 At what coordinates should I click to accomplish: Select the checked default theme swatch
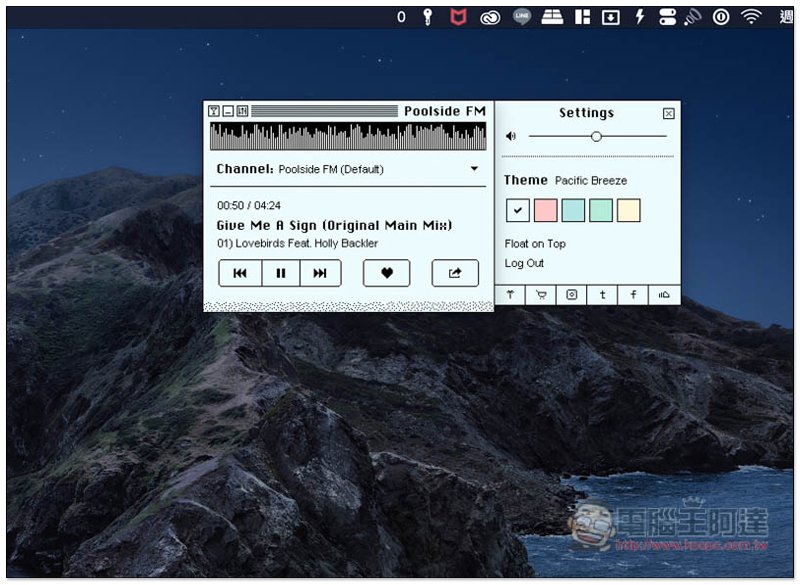pos(517,210)
